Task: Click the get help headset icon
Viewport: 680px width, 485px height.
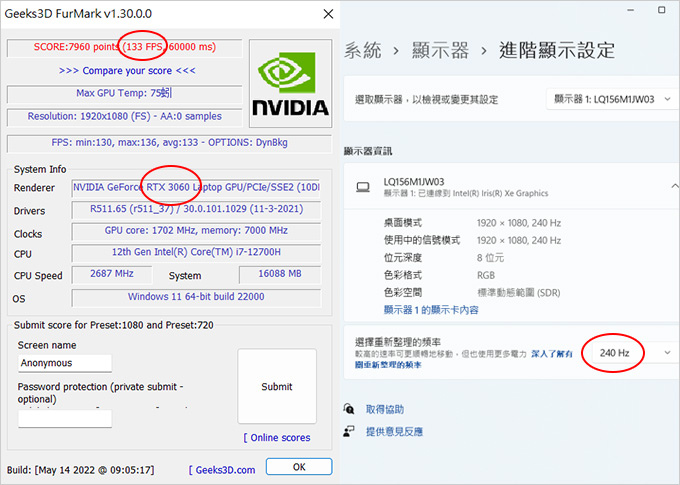Action: (x=349, y=409)
